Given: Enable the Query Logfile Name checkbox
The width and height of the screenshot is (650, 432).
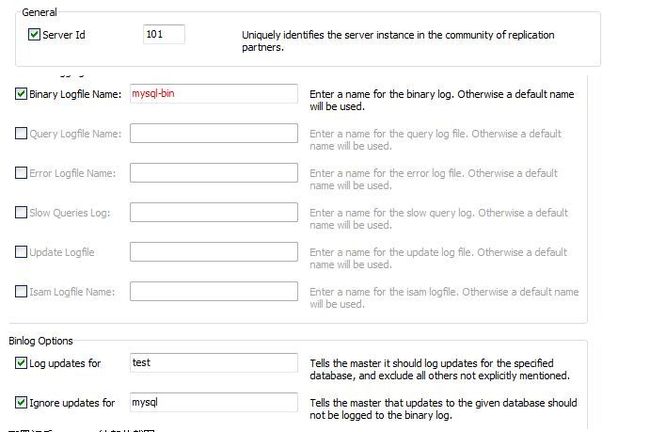Looking at the screenshot, I should click(21, 133).
